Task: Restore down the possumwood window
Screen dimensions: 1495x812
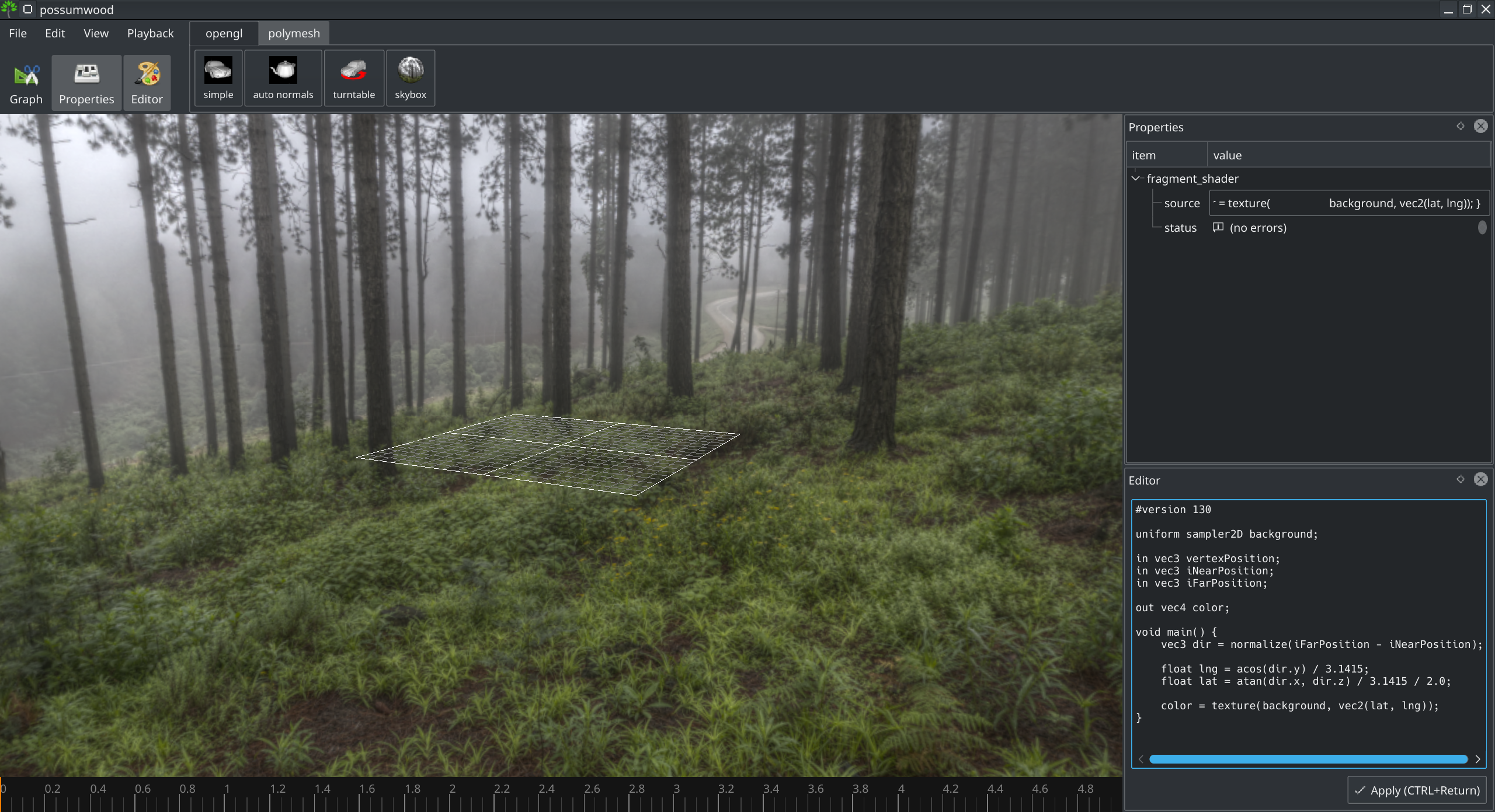Action: tap(1467, 9)
